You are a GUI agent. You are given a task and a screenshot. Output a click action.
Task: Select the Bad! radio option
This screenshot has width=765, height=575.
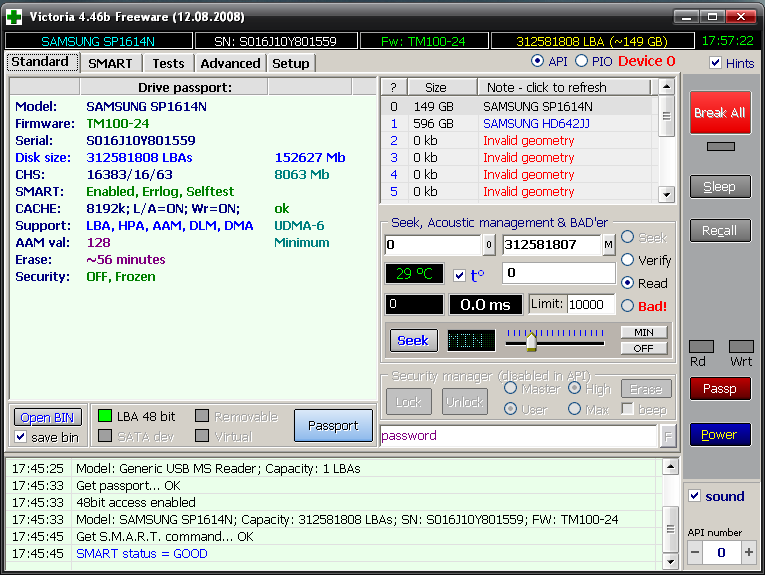click(x=627, y=306)
